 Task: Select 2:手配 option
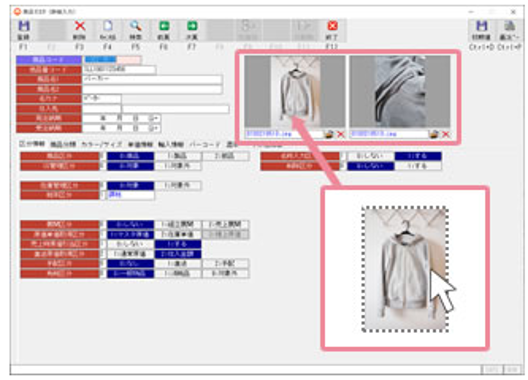pyautogui.click(x=226, y=263)
